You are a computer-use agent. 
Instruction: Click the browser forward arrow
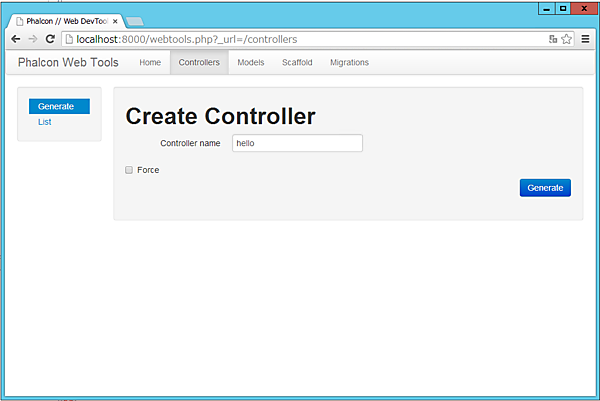[x=33, y=39]
